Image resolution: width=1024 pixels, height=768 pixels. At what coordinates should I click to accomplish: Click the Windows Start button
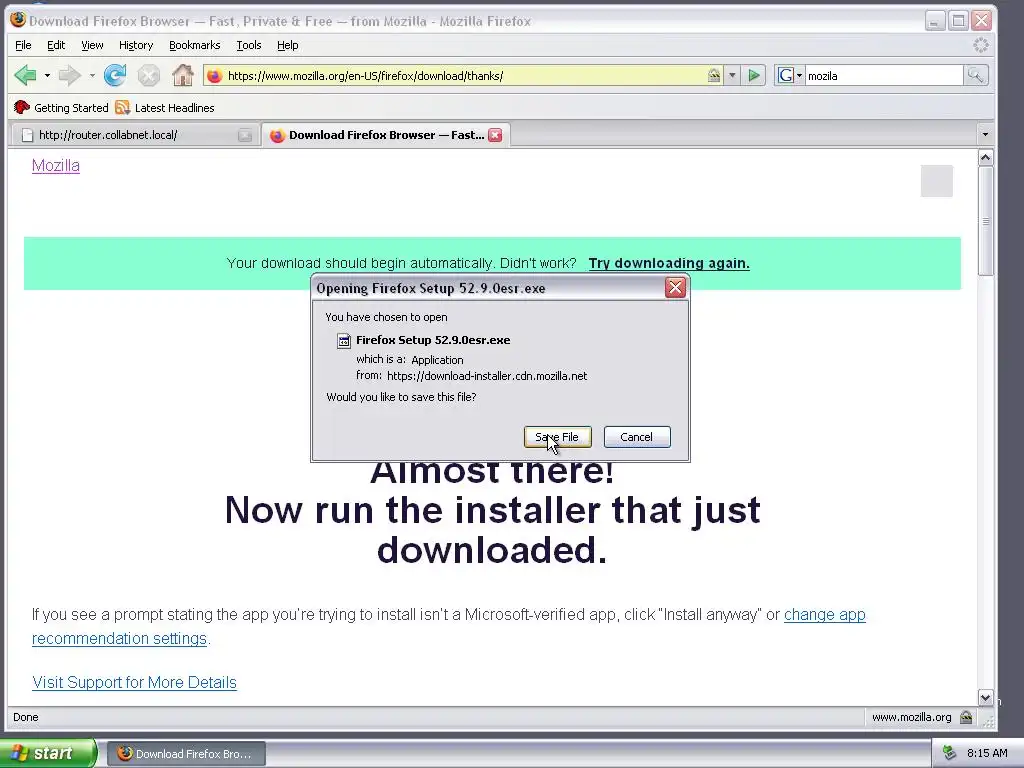[48, 753]
